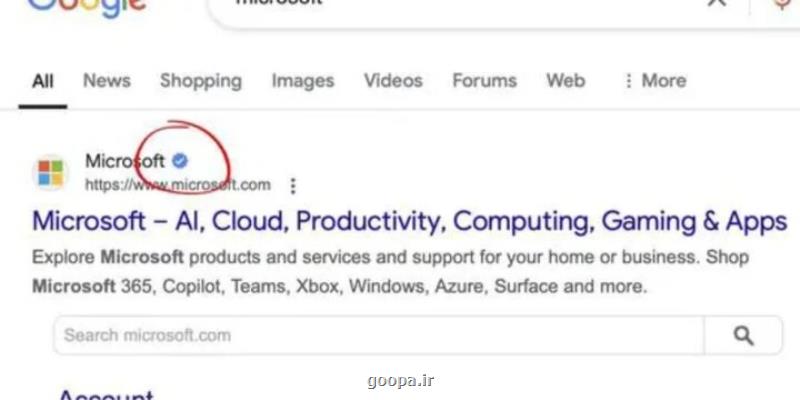This screenshot has width=800, height=400.
Task: Click the voice search microphone icon
Action: point(783,4)
